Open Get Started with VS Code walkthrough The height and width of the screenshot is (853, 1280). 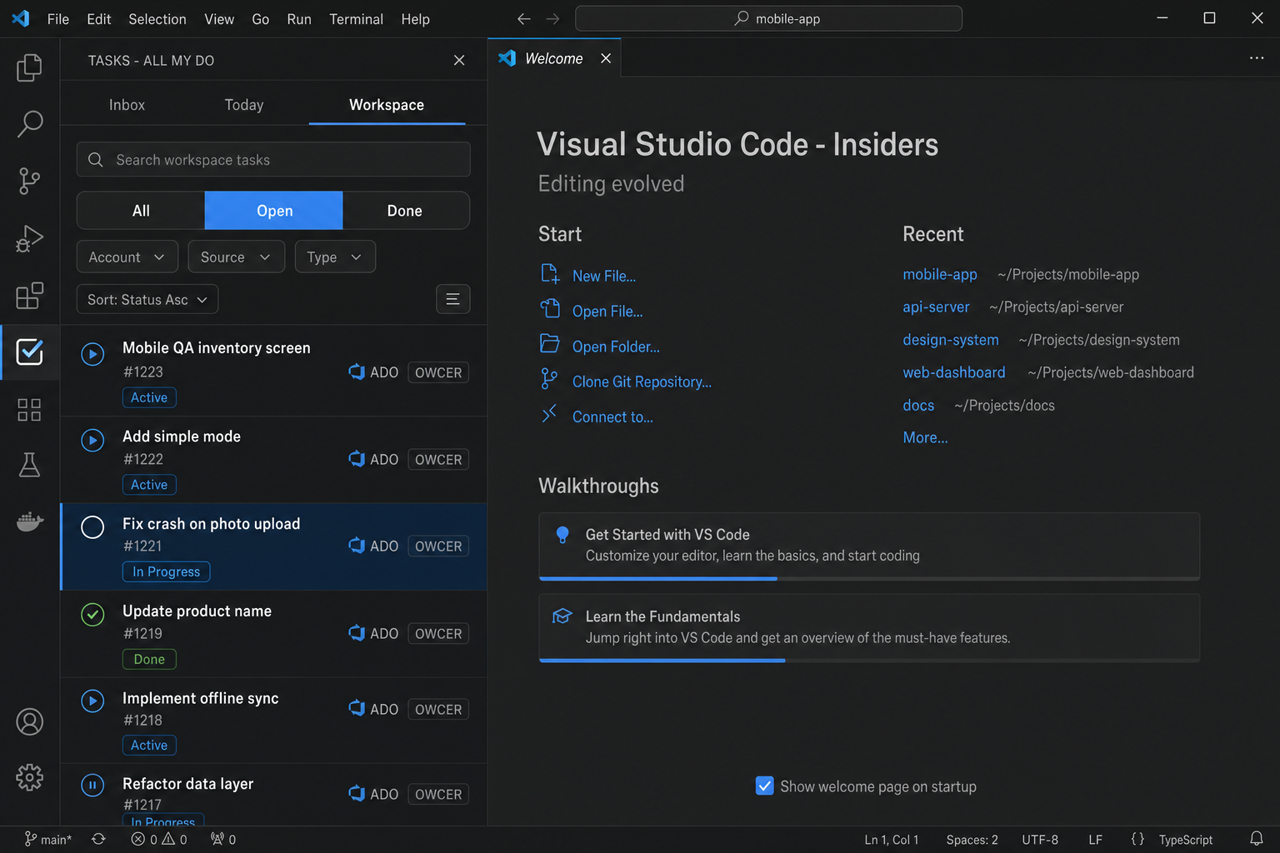[869, 546]
